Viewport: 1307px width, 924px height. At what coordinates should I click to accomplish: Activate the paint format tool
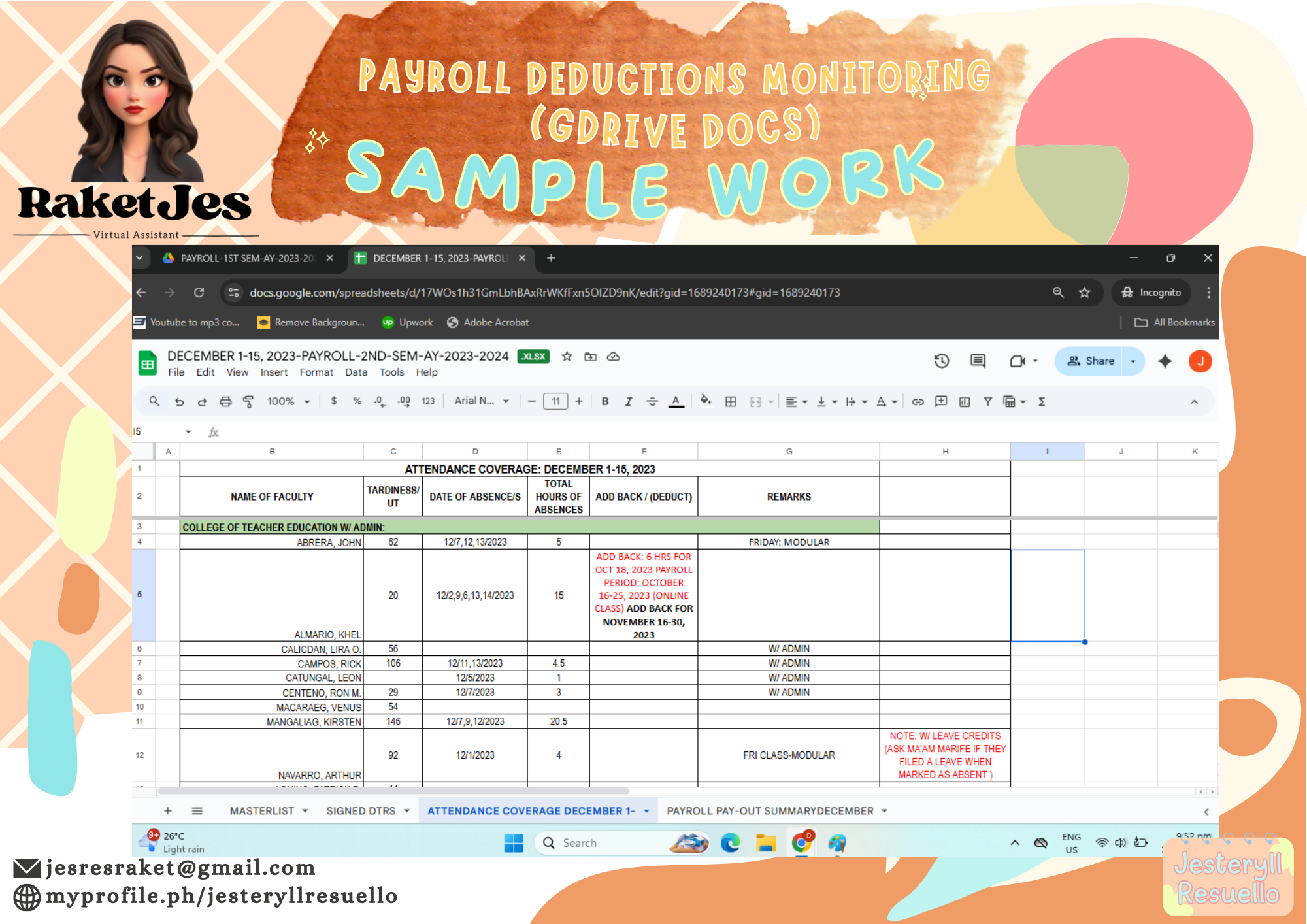(x=248, y=401)
